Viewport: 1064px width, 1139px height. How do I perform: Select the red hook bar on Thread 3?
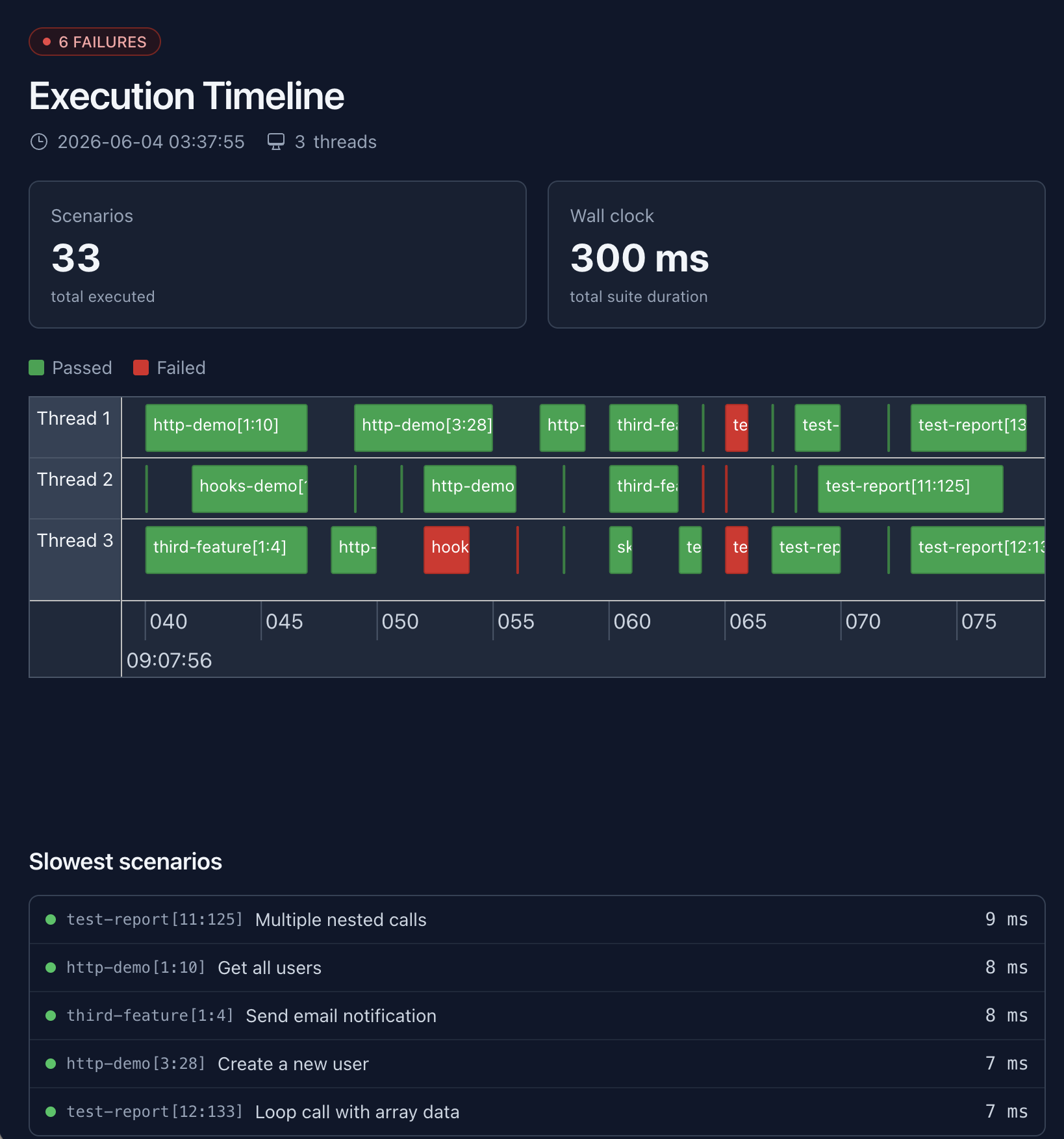(x=446, y=549)
